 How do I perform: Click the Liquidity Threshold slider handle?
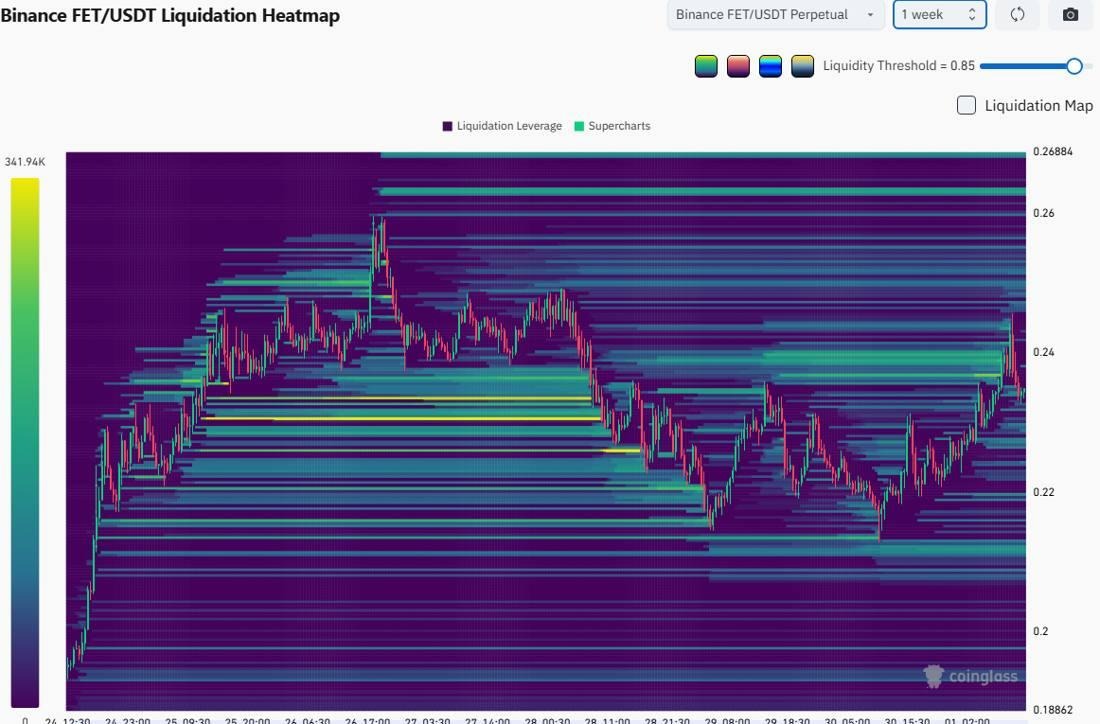tap(1074, 66)
